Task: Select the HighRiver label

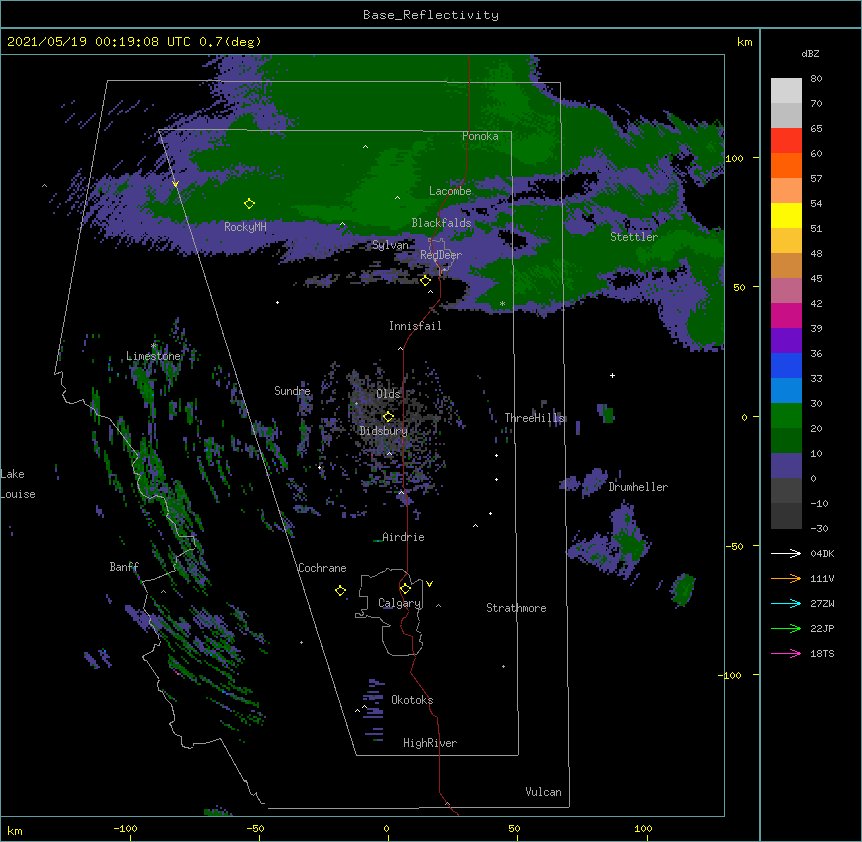Action: point(430,743)
